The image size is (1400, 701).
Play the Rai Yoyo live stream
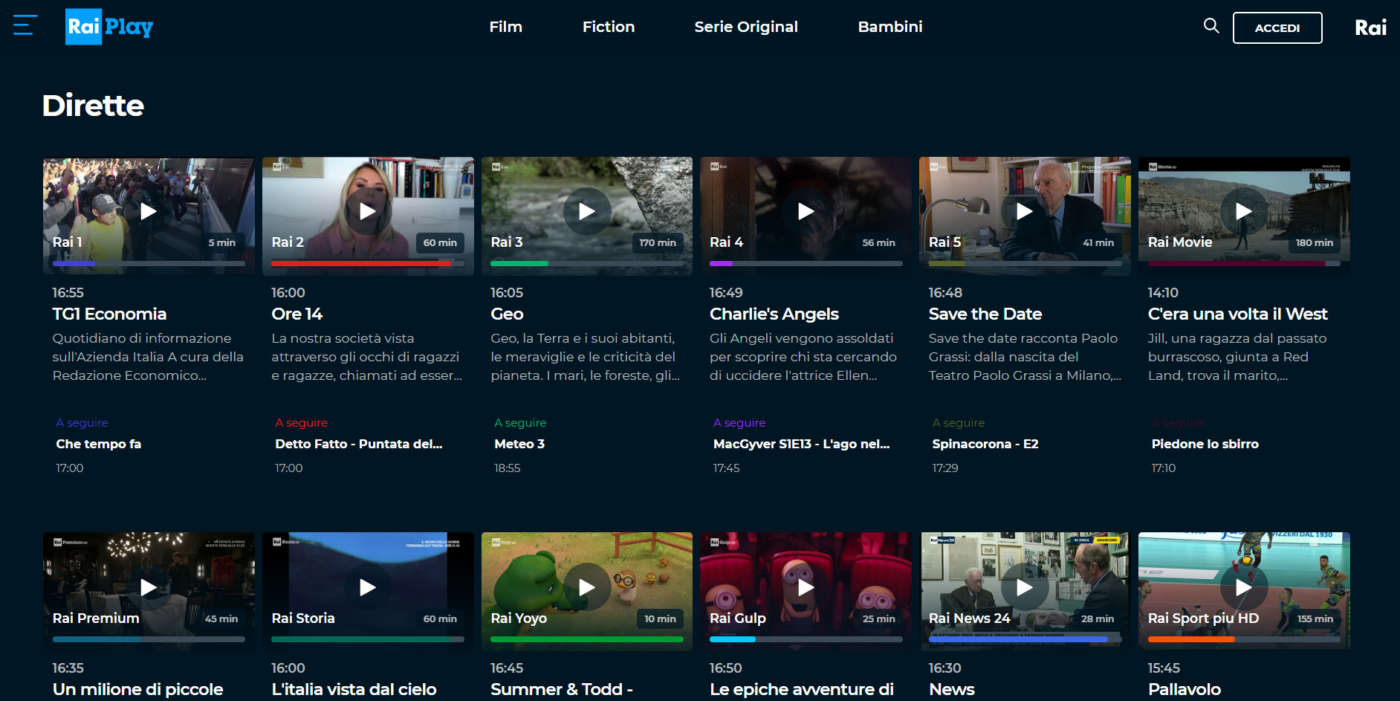tap(586, 587)
